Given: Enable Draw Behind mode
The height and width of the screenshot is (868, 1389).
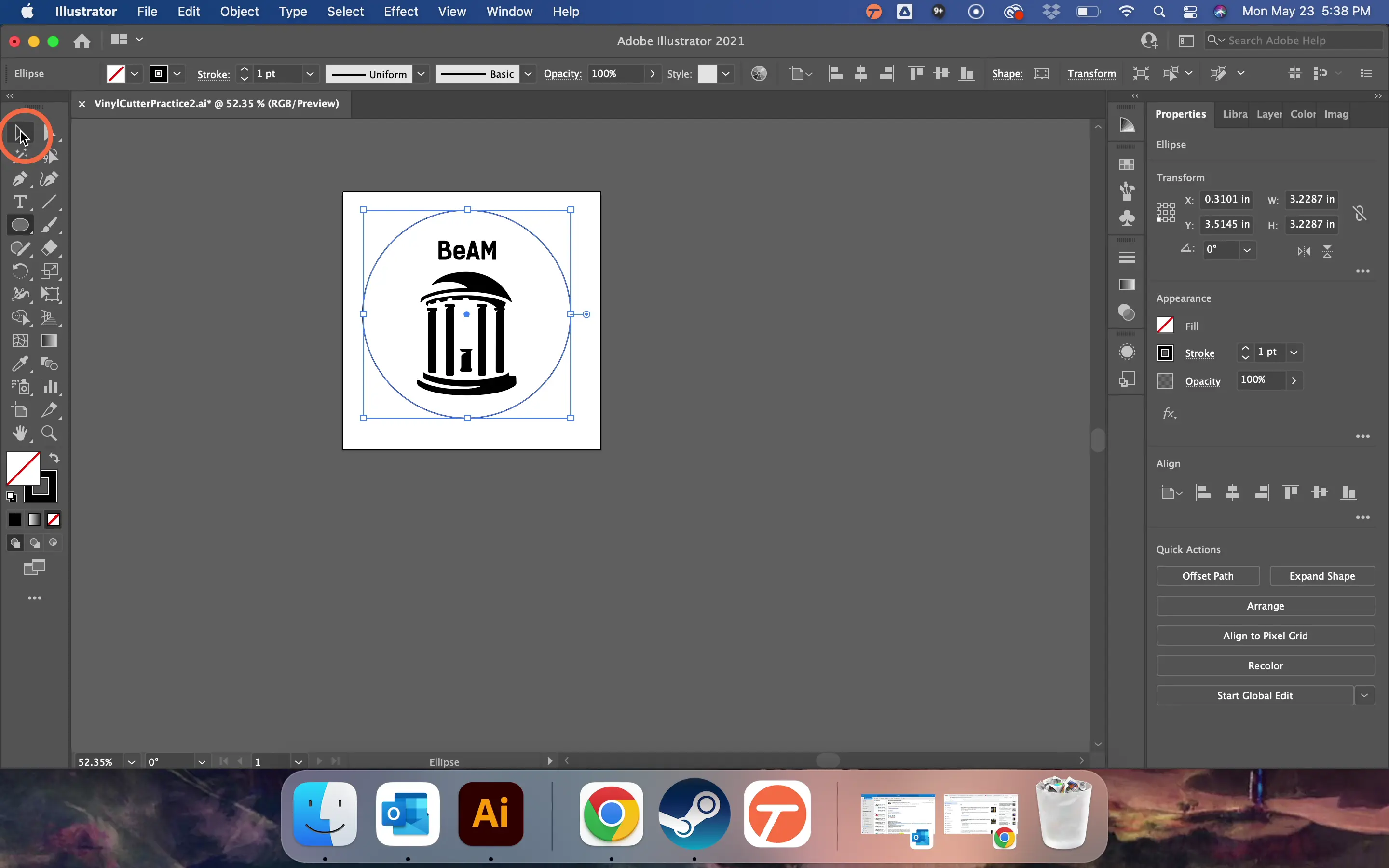Looking at the screenshot, I should 34,543.
